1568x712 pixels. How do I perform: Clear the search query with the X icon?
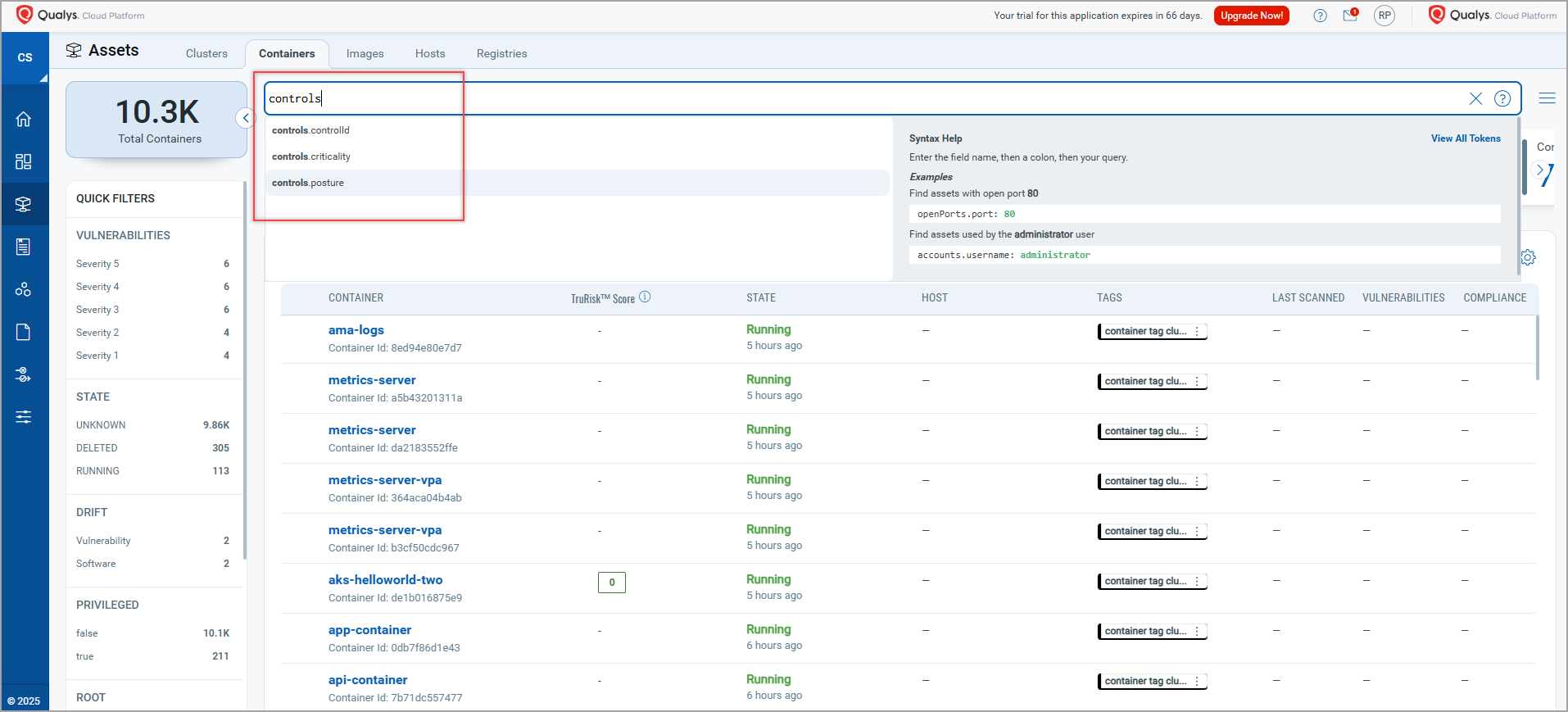pos(1475,98)
